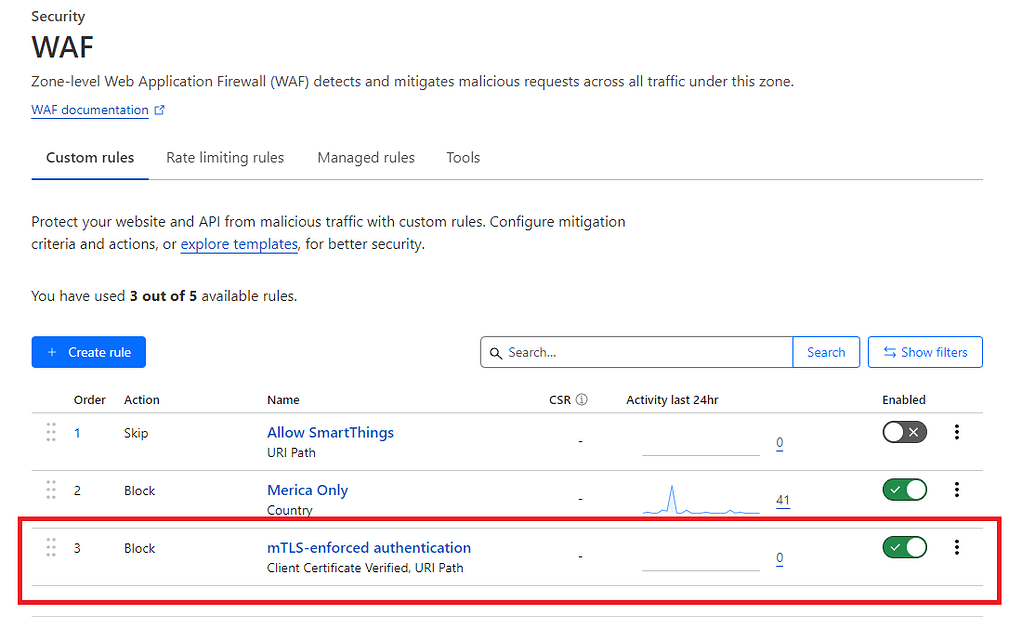The image size is (1035, 640).
Task: Enable the Allow SmartThings rule toggle
Action: click(904, 431)
